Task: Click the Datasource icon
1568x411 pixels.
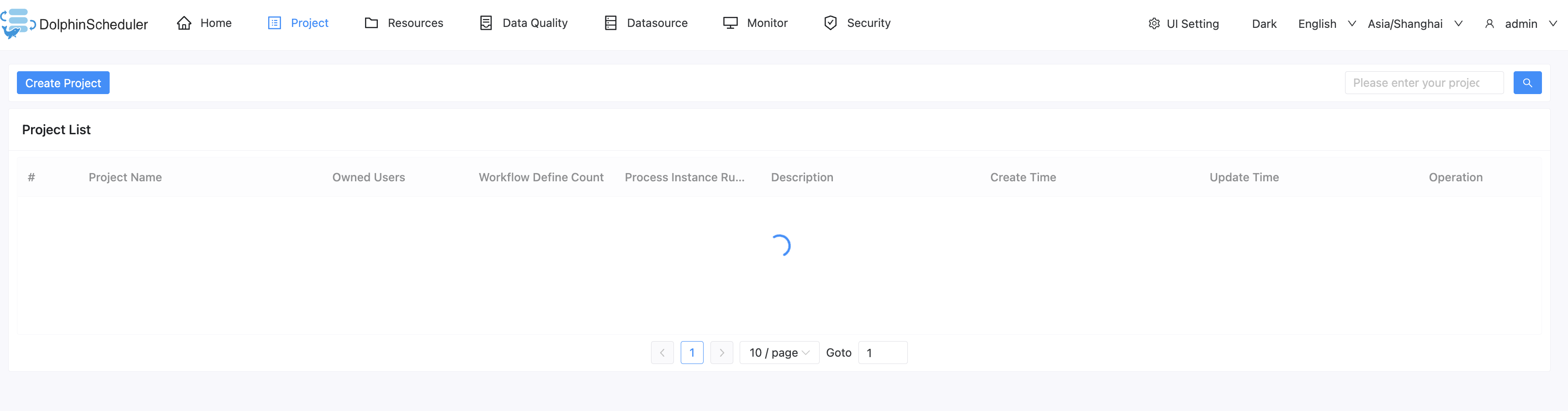Action: (x=609, y=22)
